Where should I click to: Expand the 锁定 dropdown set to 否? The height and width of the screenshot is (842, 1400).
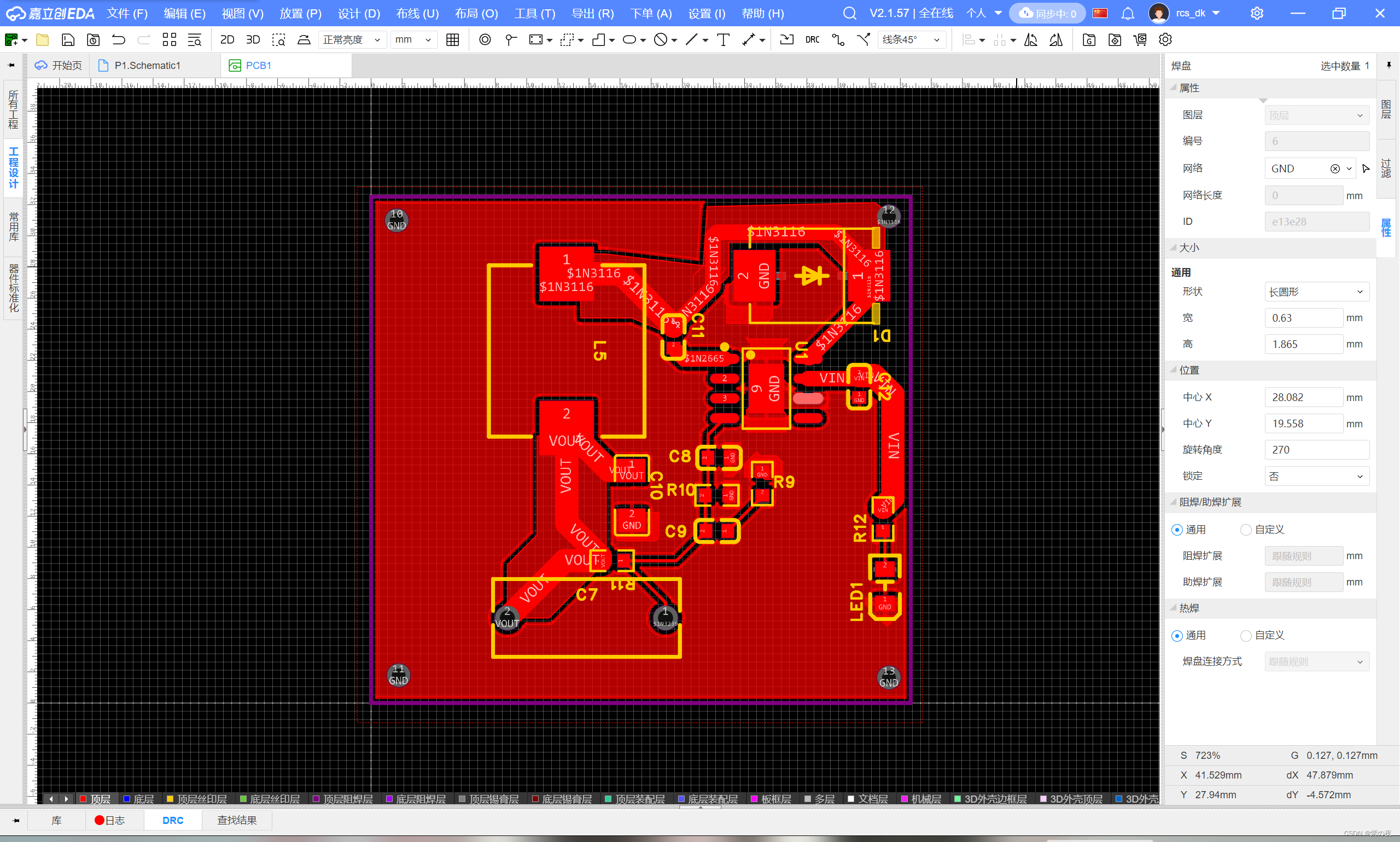click(1317, 476)
